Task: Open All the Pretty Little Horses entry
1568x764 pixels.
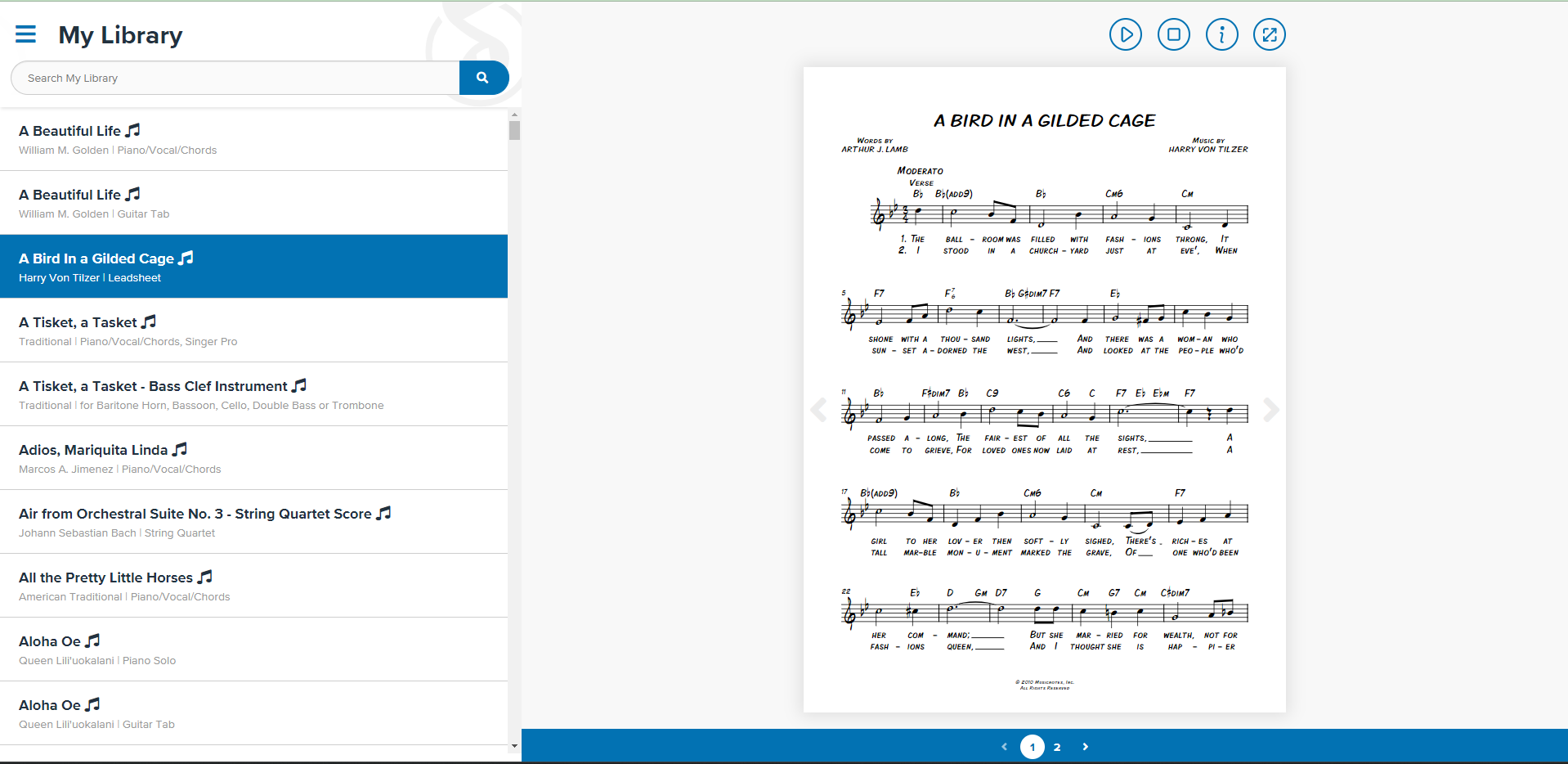Action: [x=253, y=586]
